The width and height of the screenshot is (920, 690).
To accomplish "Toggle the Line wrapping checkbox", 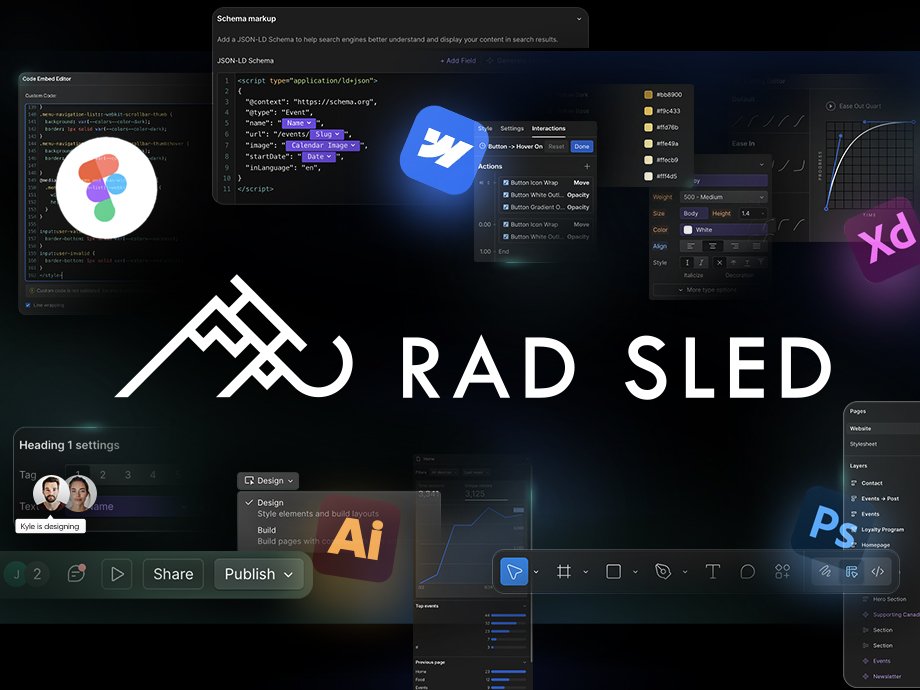I will point(28,305).
